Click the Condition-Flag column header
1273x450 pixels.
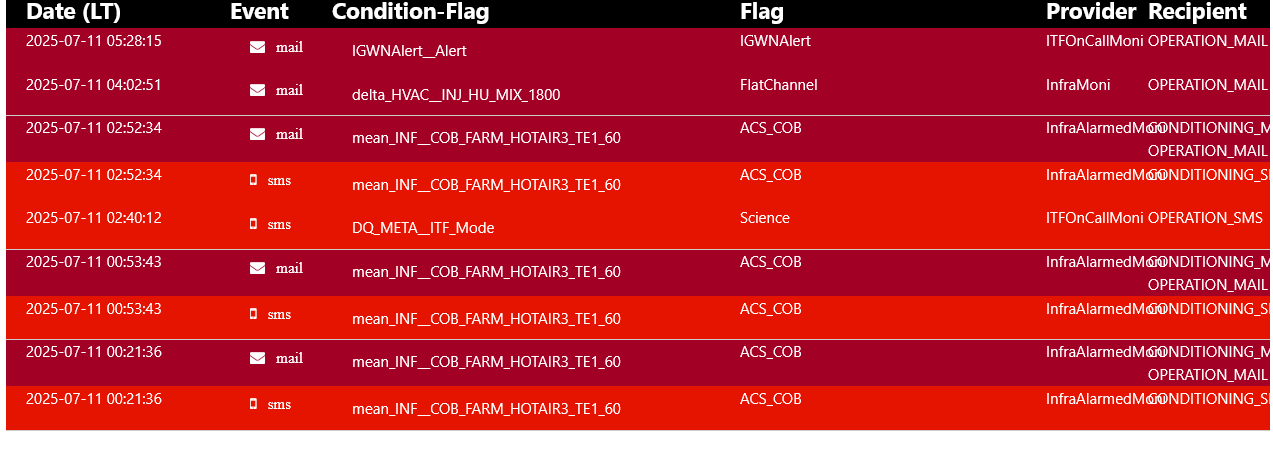click(x=411, y=12)
